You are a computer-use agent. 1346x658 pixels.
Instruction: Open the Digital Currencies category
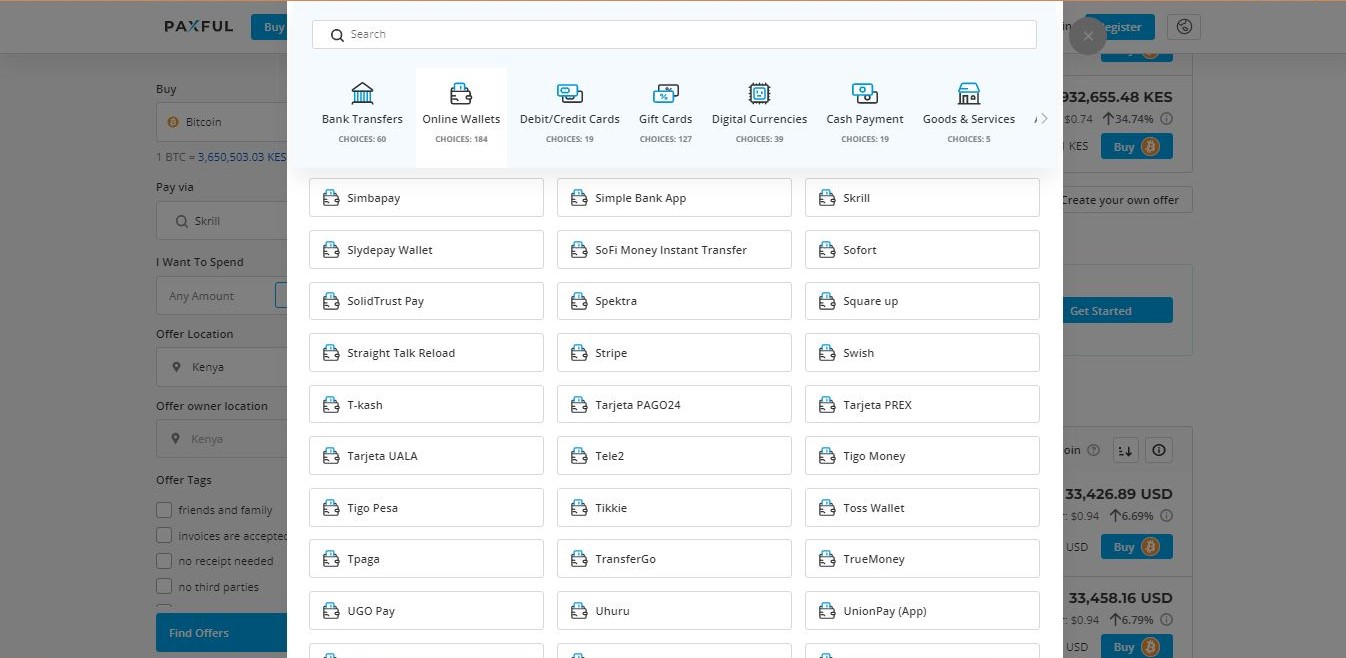[x=760, y=116]
